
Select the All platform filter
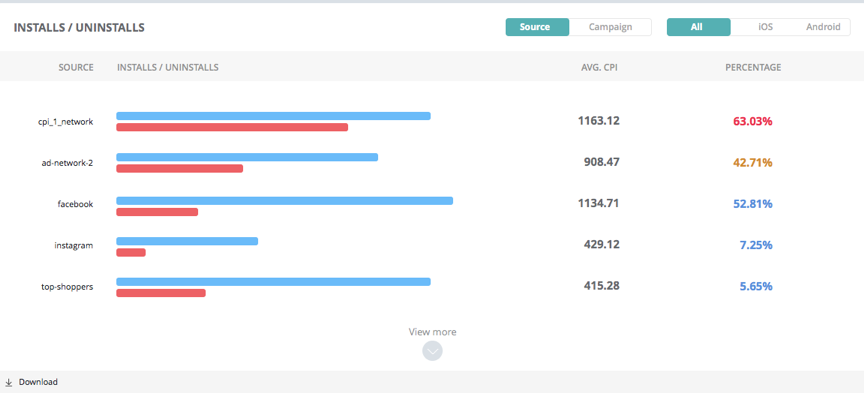699,27
